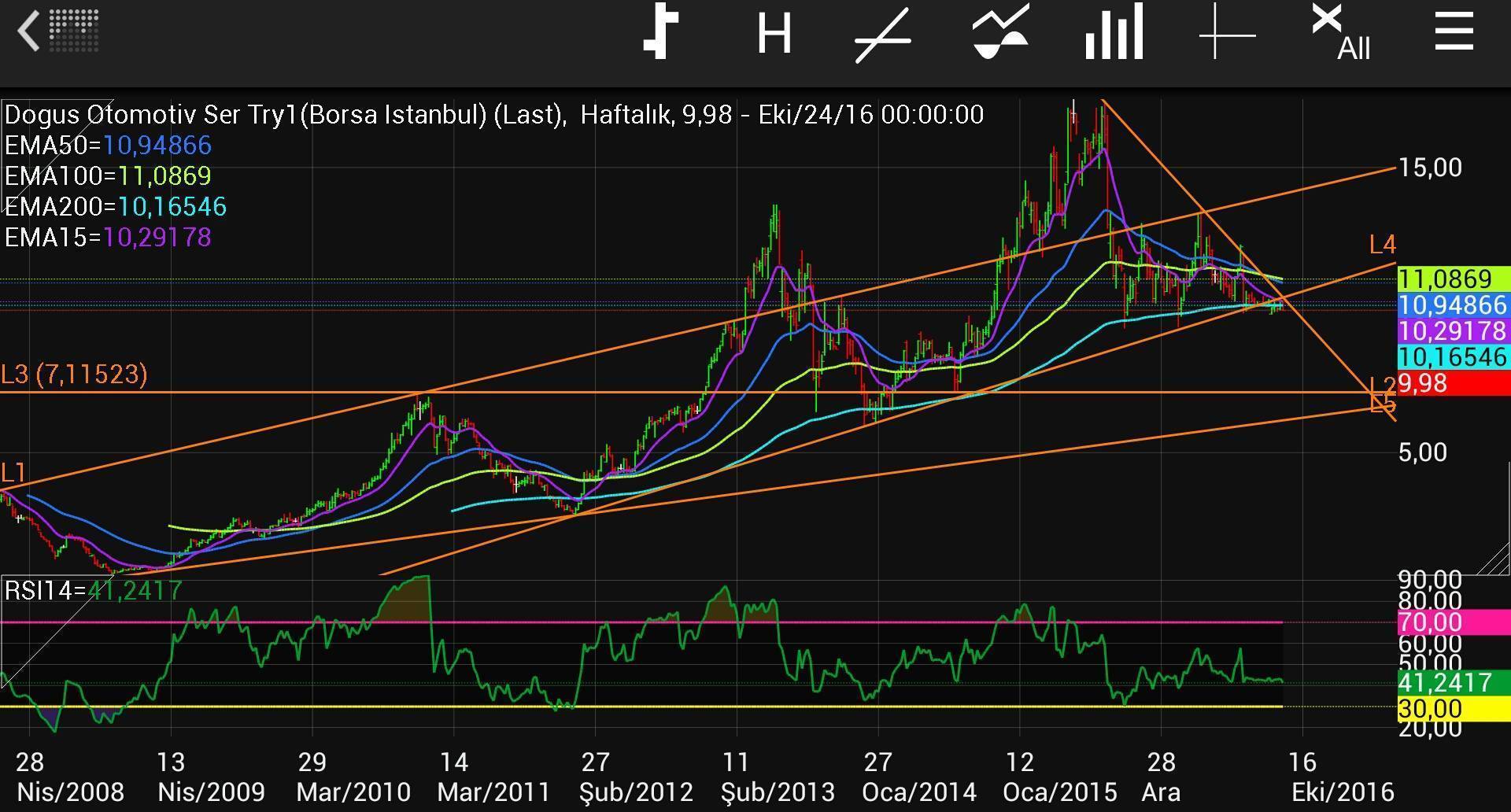Open the bar chart style icon
The width and height of the screenshot is (1511, 812).
click(x=1114, y=33)
